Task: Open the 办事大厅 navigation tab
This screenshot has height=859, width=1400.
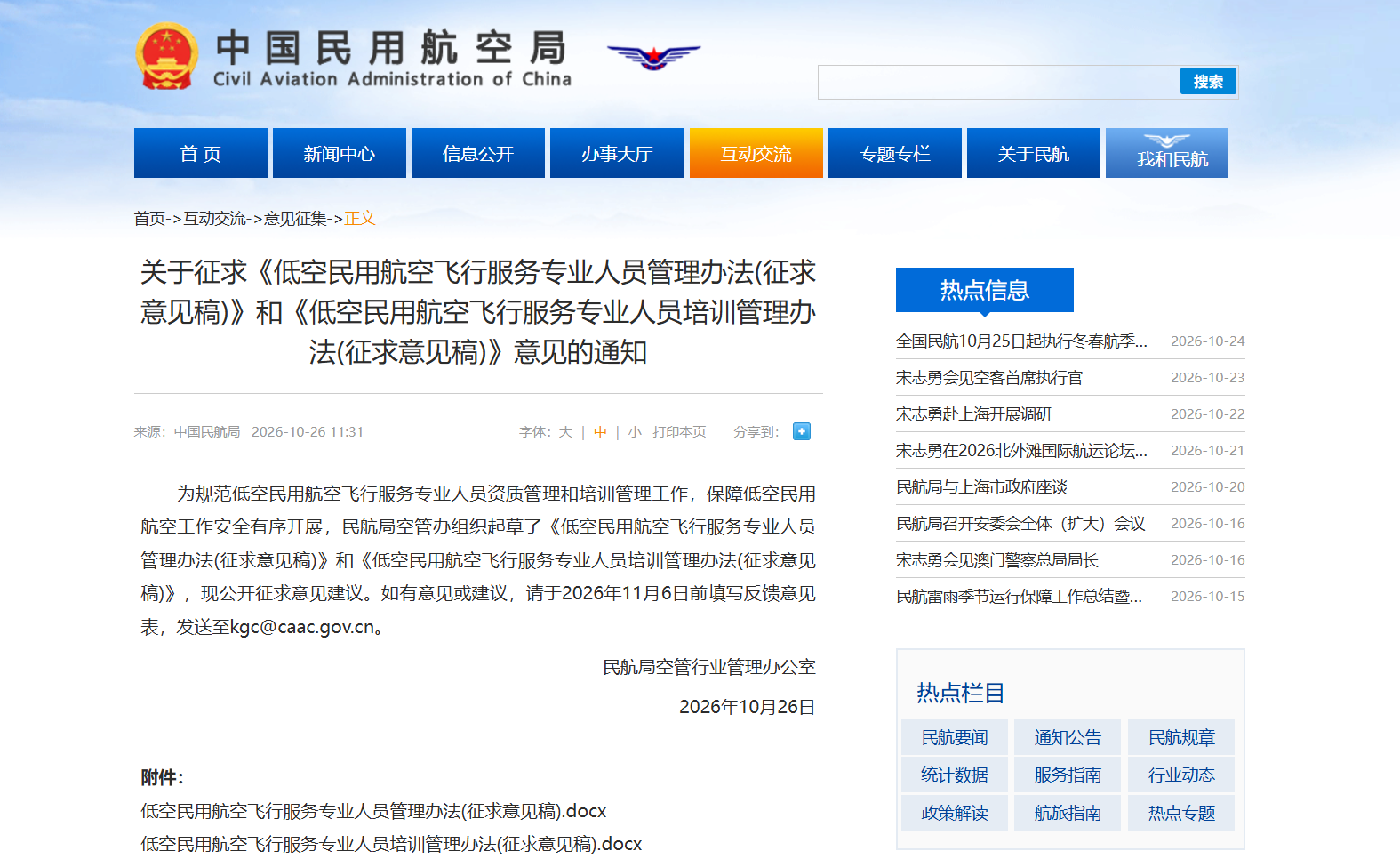Action: click(x=617, y=153)
